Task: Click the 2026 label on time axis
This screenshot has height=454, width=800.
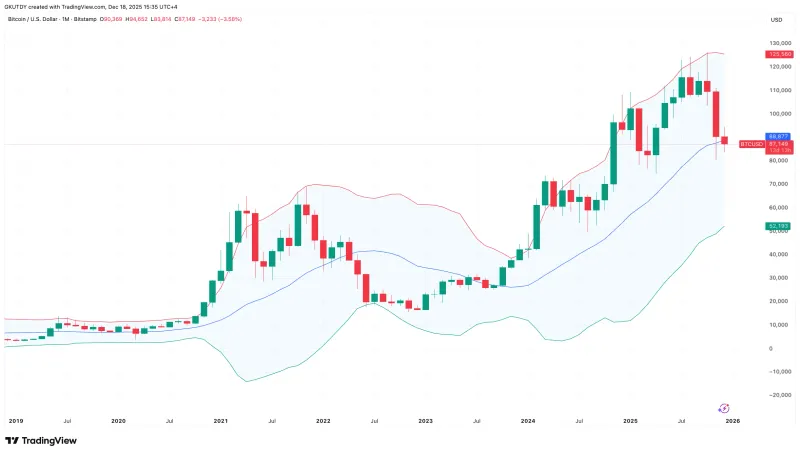Action: [732, 423]
